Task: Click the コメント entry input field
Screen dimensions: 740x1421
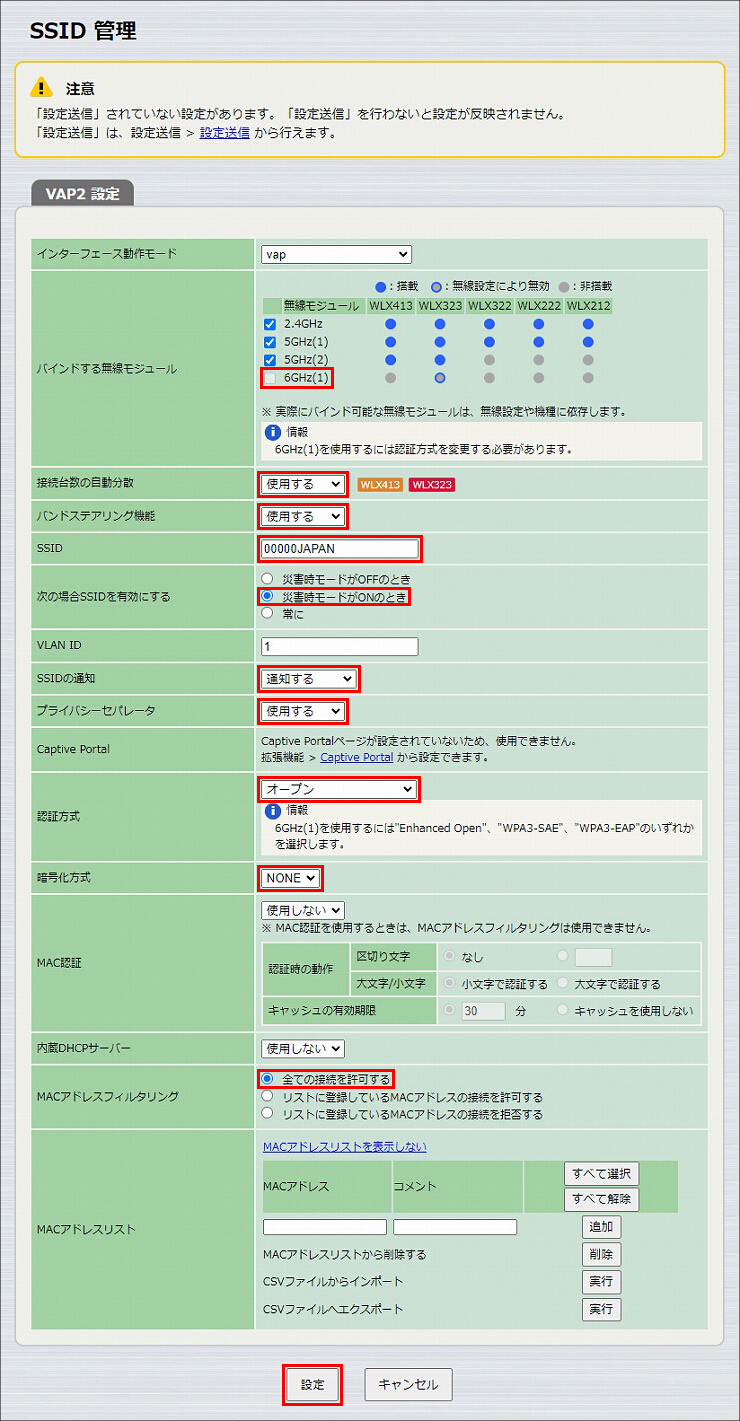Action: 455,1227
